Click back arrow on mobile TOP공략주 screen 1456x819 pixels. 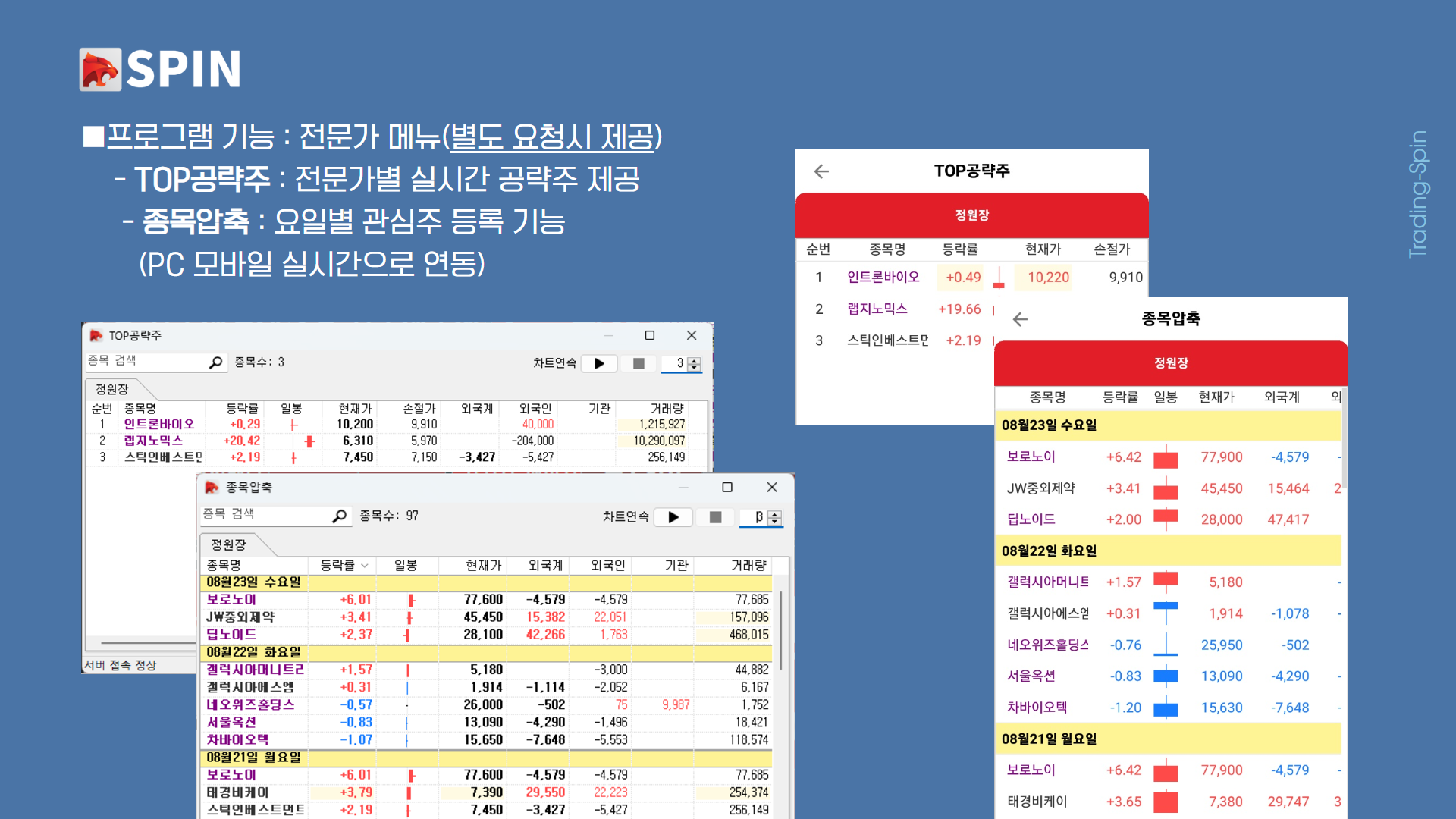(x=821, y=171)
